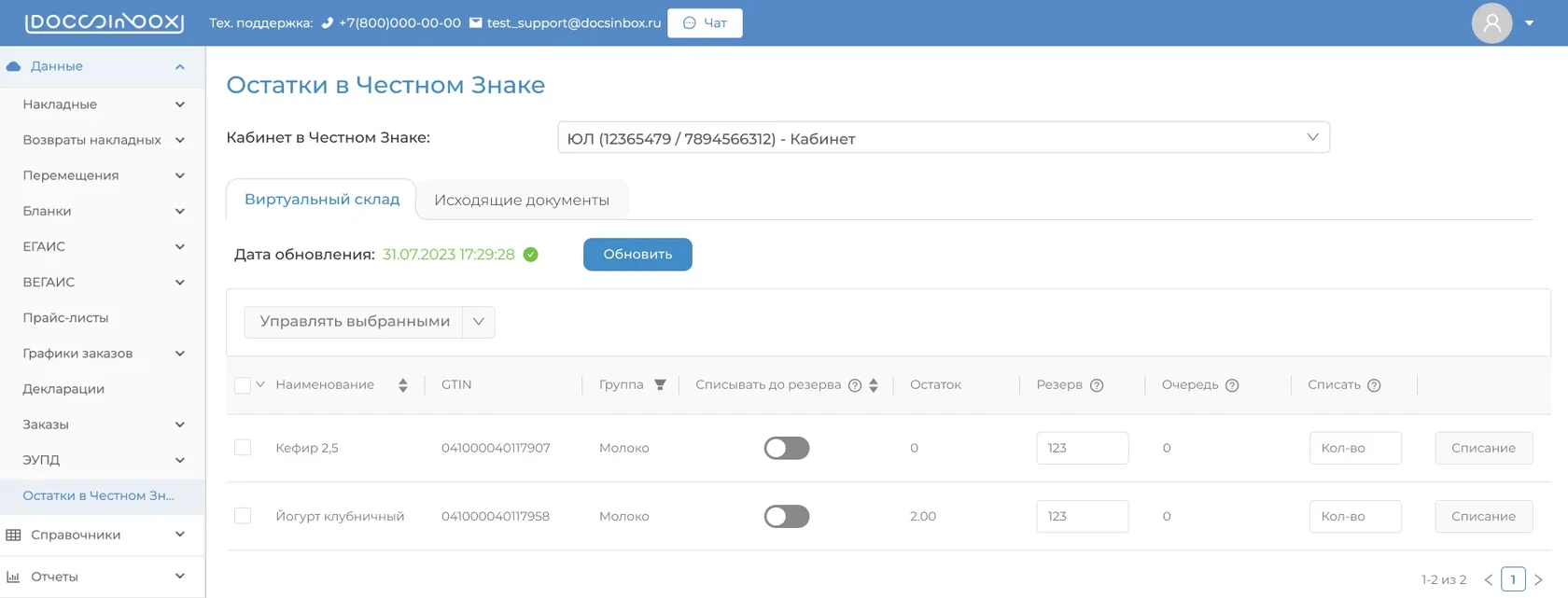The image size is (1568, 598).
Task: Go to next page arrow
Action: click(x=1538, y=579)
